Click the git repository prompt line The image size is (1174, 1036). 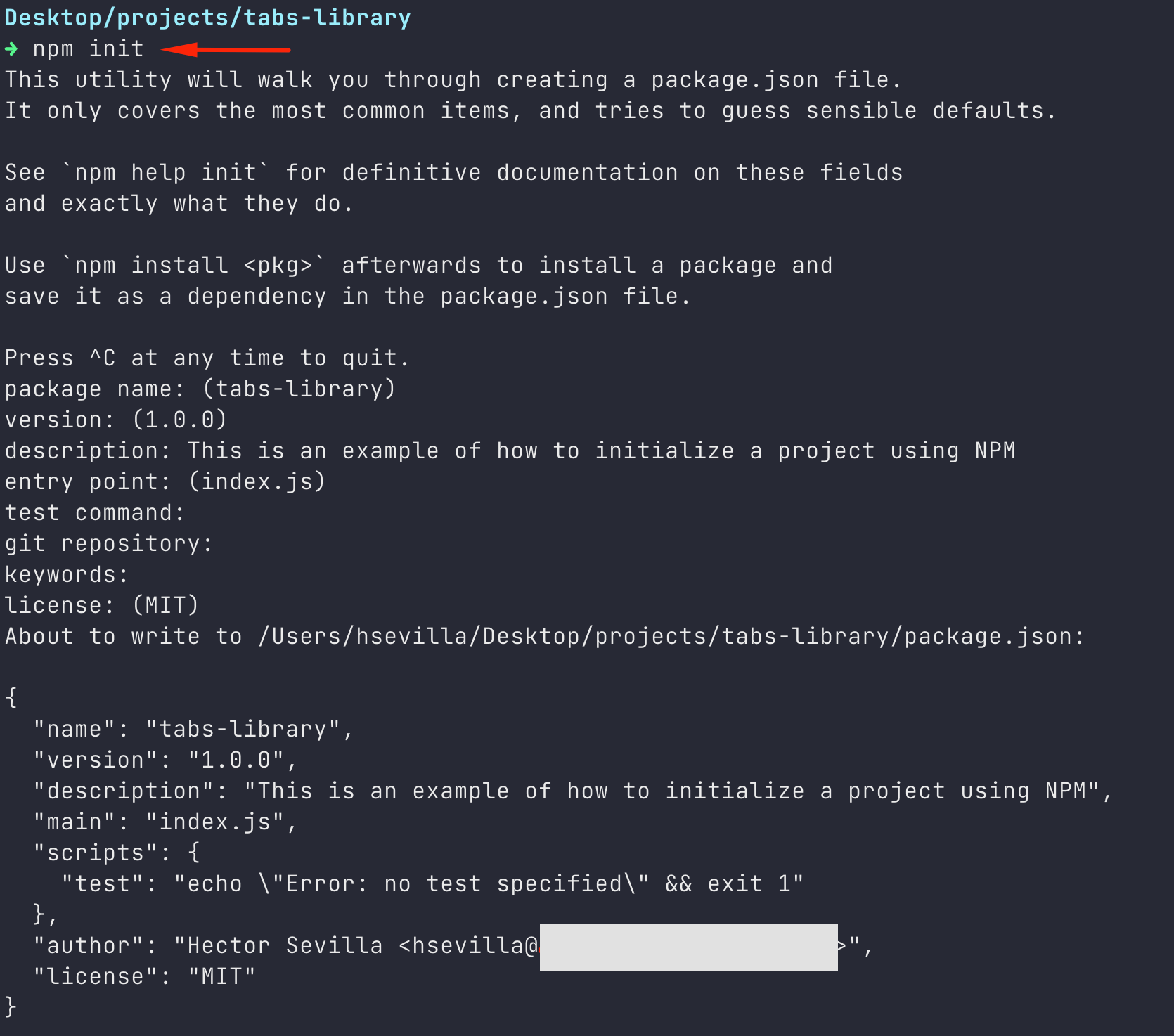(x=109, y=544)
